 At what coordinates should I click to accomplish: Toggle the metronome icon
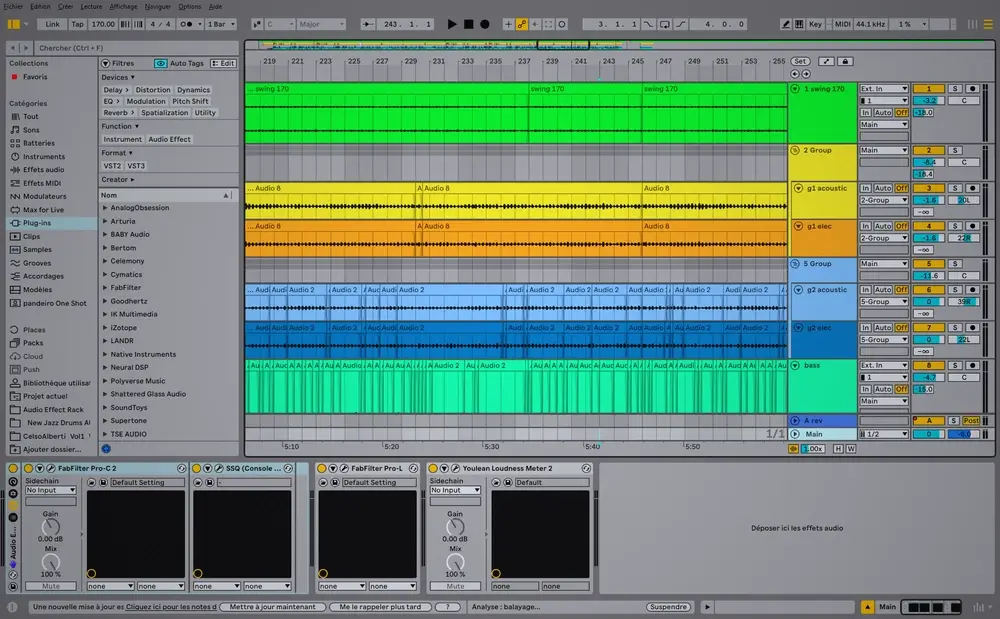187,24
